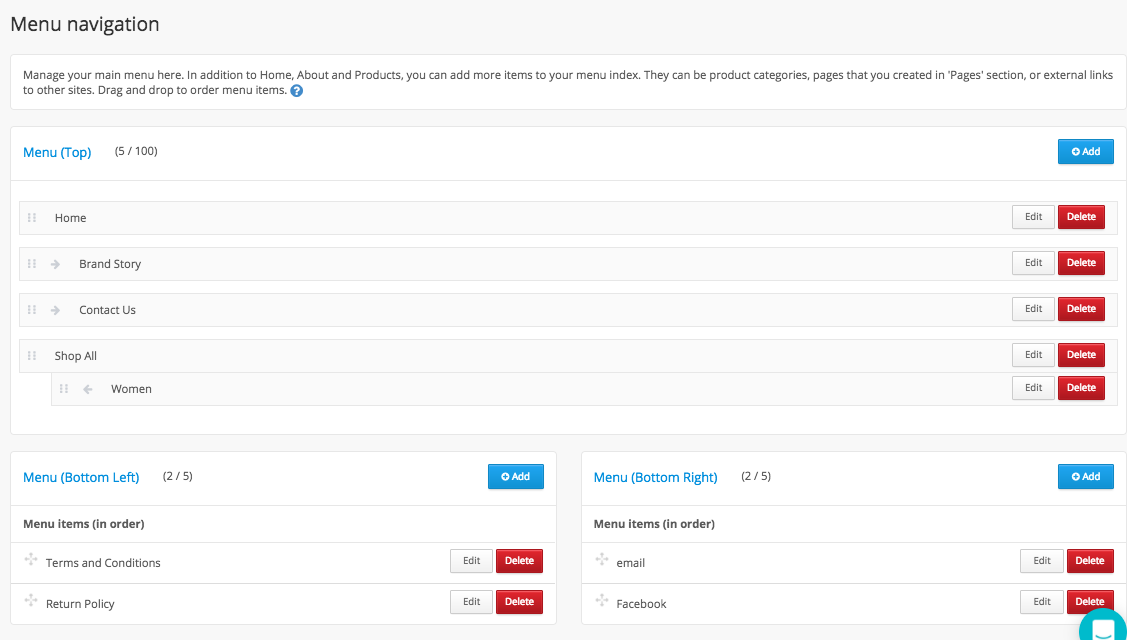Delete the Brand Story menu item

point(1081,263)
